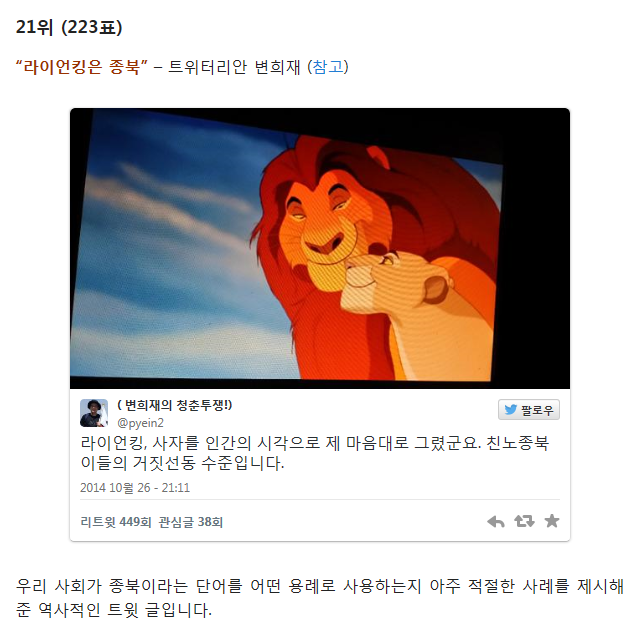Click the red quote "라이언킹은 종북"
Viewport: 635px width, 632px height.
coord(81,66)
